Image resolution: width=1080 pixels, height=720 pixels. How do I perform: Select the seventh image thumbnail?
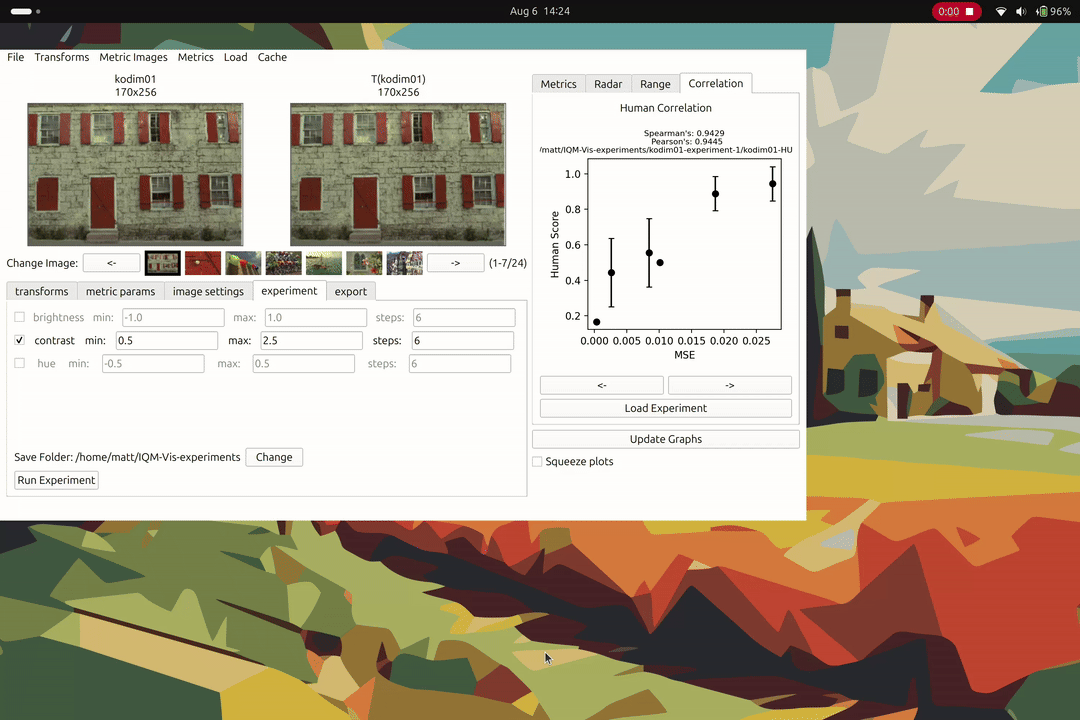point(404,263)
